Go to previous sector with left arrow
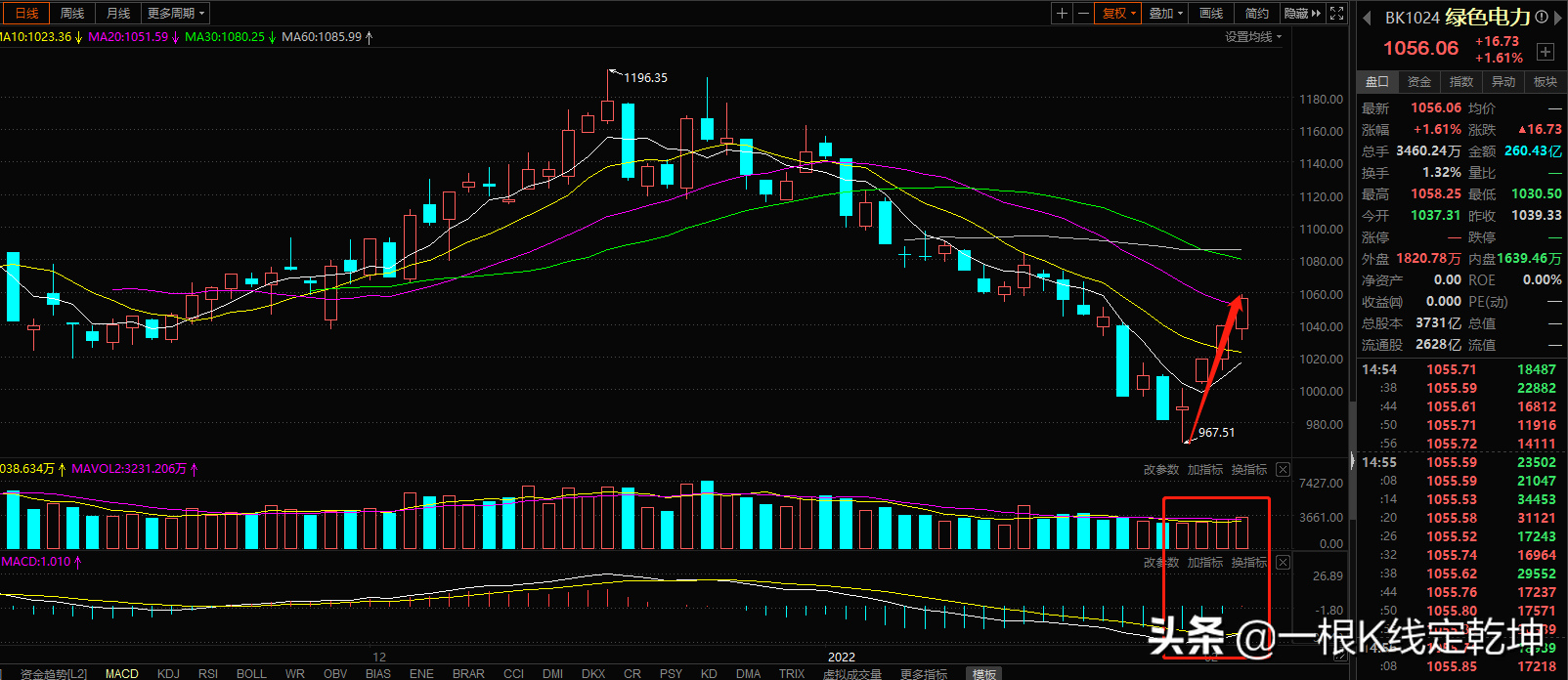 pyautogui.click(x=1367, y=18)
